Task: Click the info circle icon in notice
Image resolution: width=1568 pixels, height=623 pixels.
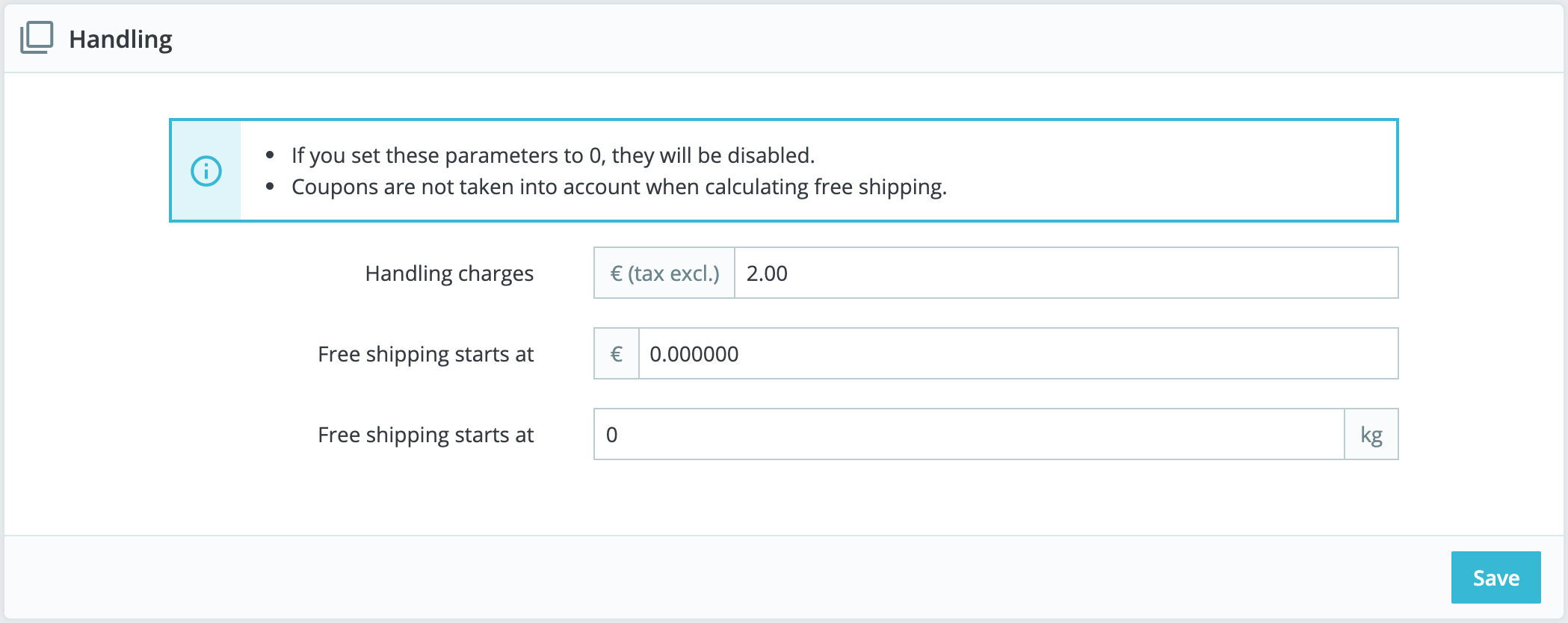Action: point(206,171)
